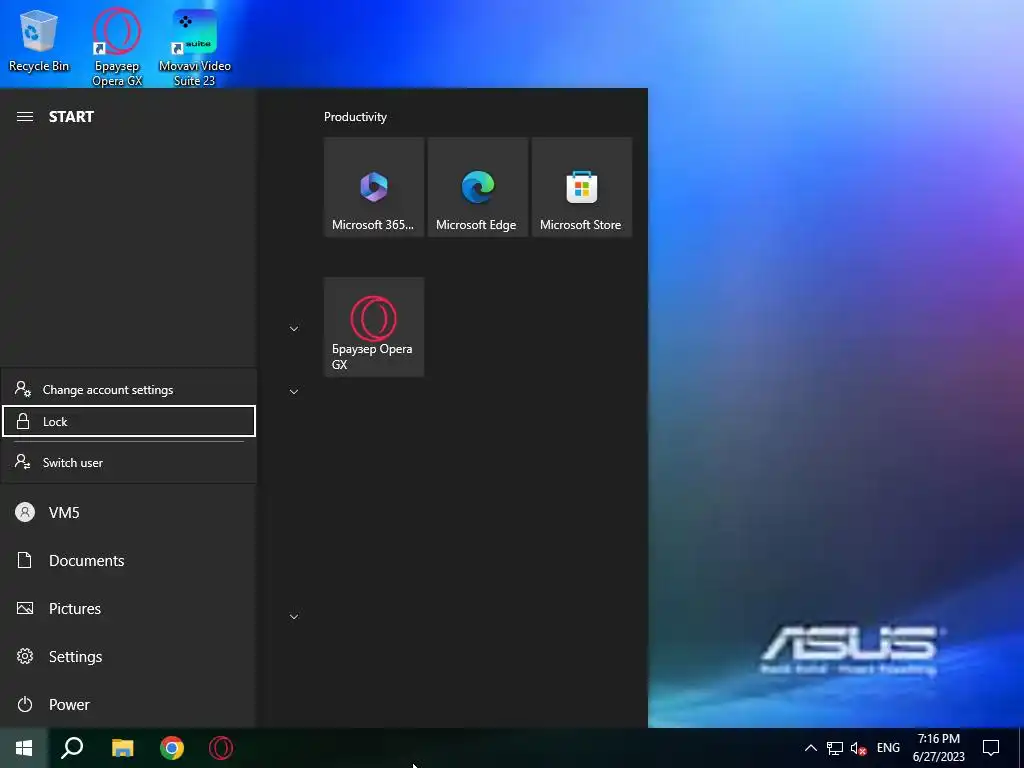1024x768 pixels.
Task: Select Movavi Video Suite 23 desktop shortcut
Action: coord(195,47)
